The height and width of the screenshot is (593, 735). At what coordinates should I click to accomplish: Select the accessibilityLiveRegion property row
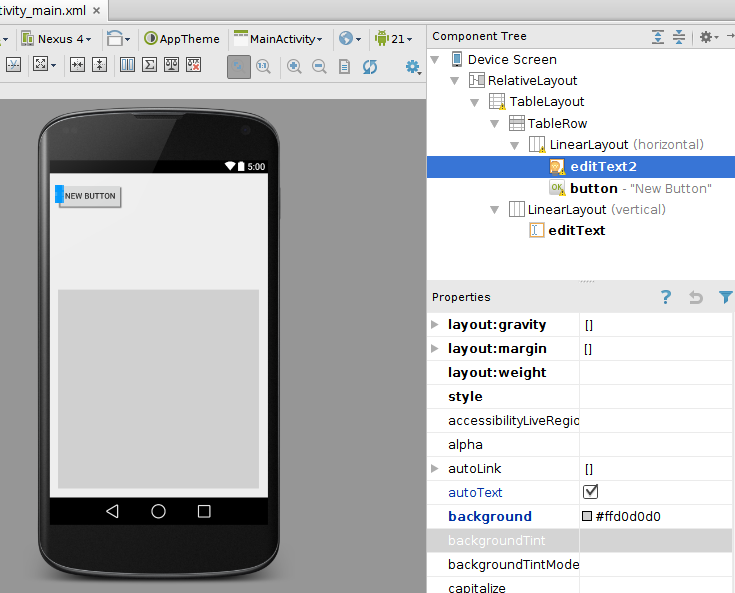[x=579, y=420]
